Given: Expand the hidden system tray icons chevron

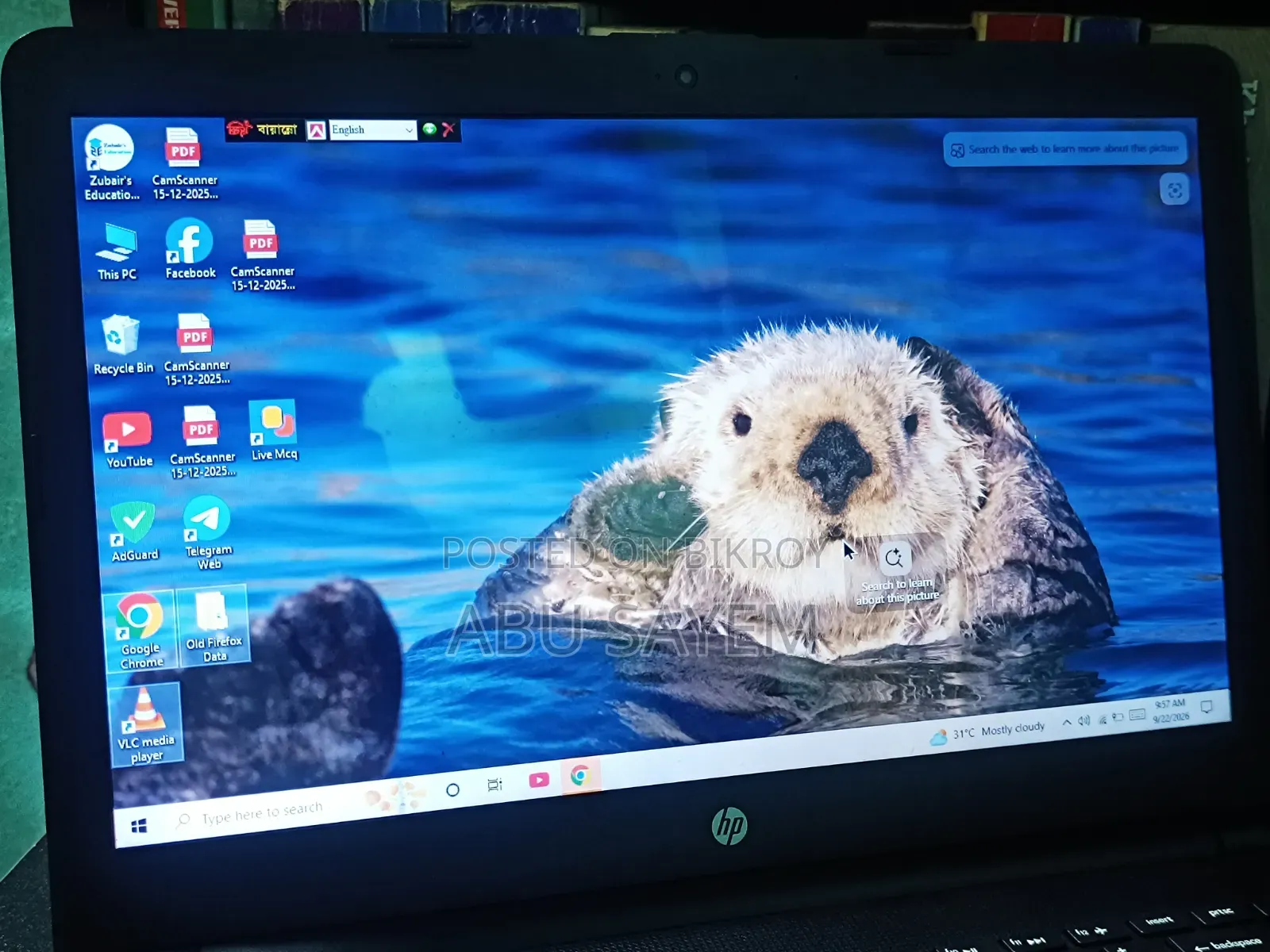Looking at the screenshot, I should tap(1066, 722).
